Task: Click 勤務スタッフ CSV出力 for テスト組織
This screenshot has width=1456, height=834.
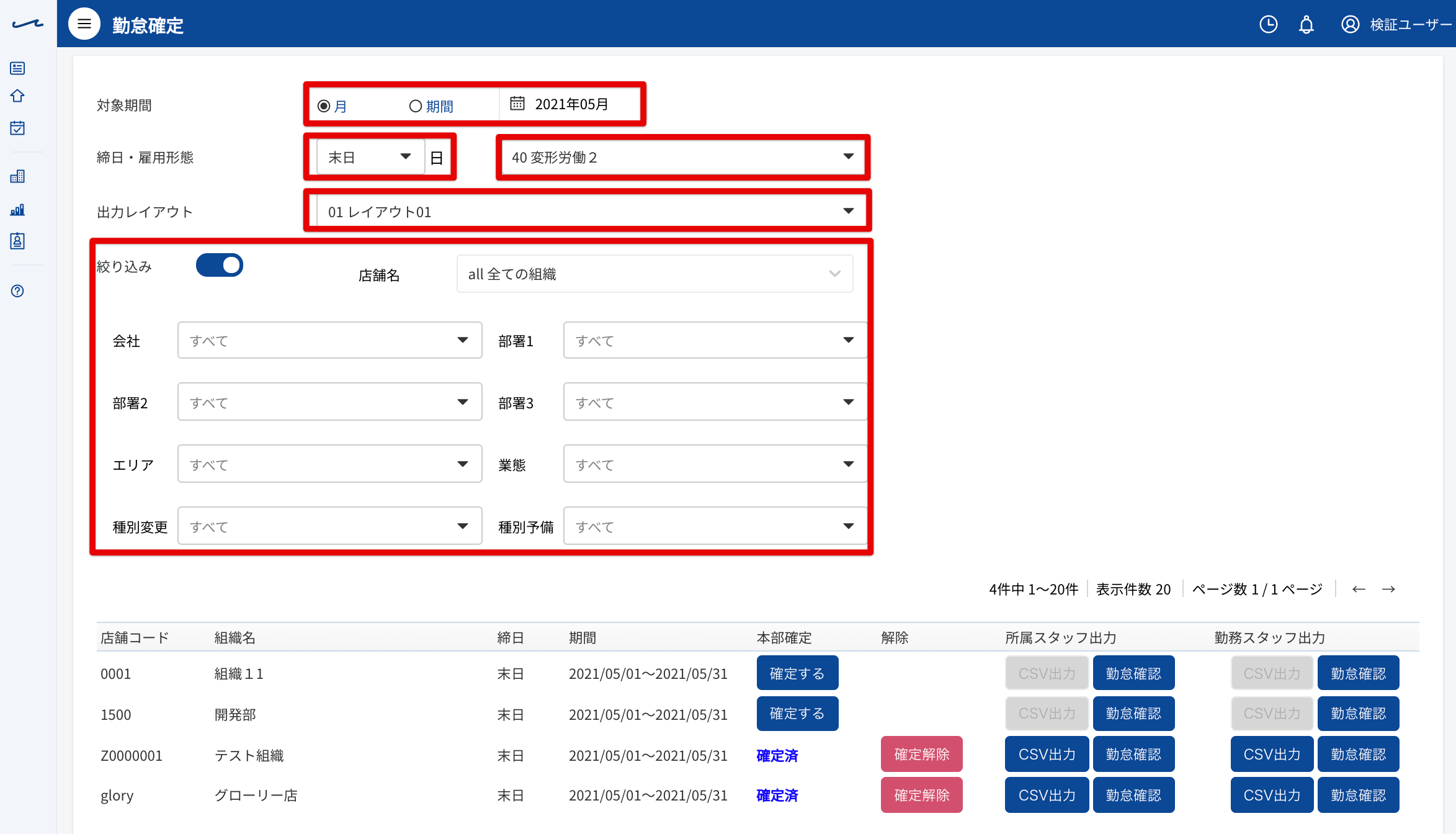Action: [x=1272, y=754]
